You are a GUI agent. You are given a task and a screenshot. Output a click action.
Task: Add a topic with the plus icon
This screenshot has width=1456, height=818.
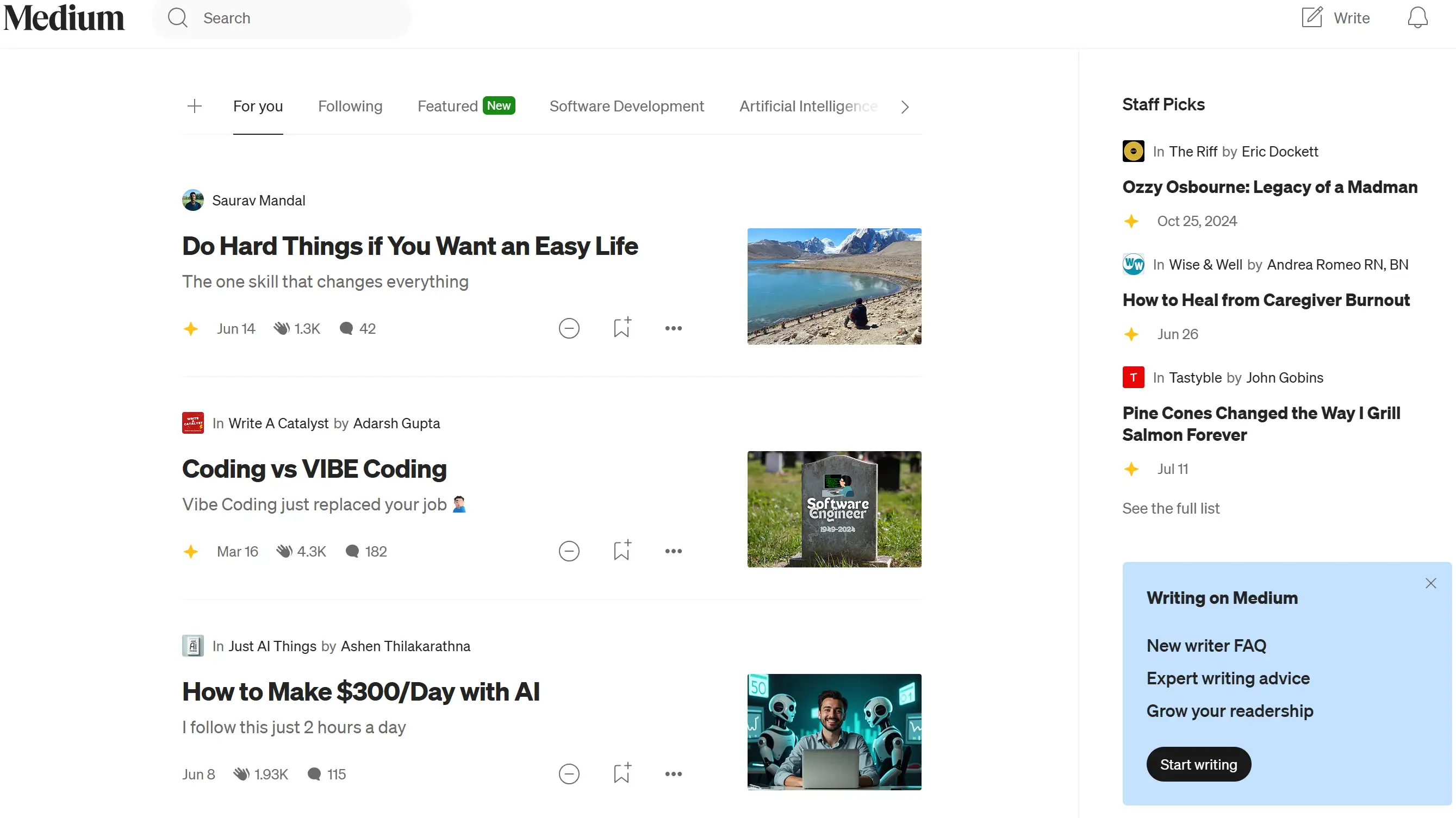pyautogui.click(x=195, y=106)
